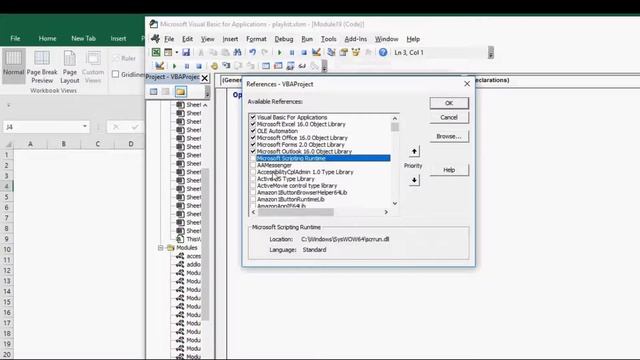Uncheck the OLE Automation reference

253,131
